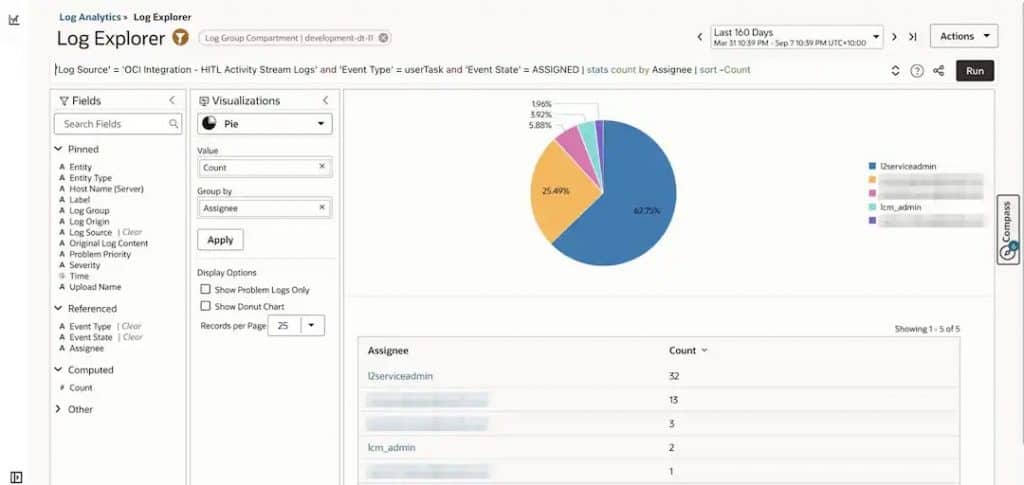
Task: Click the chart icon in left sidebar
Action: coord(14,20)
